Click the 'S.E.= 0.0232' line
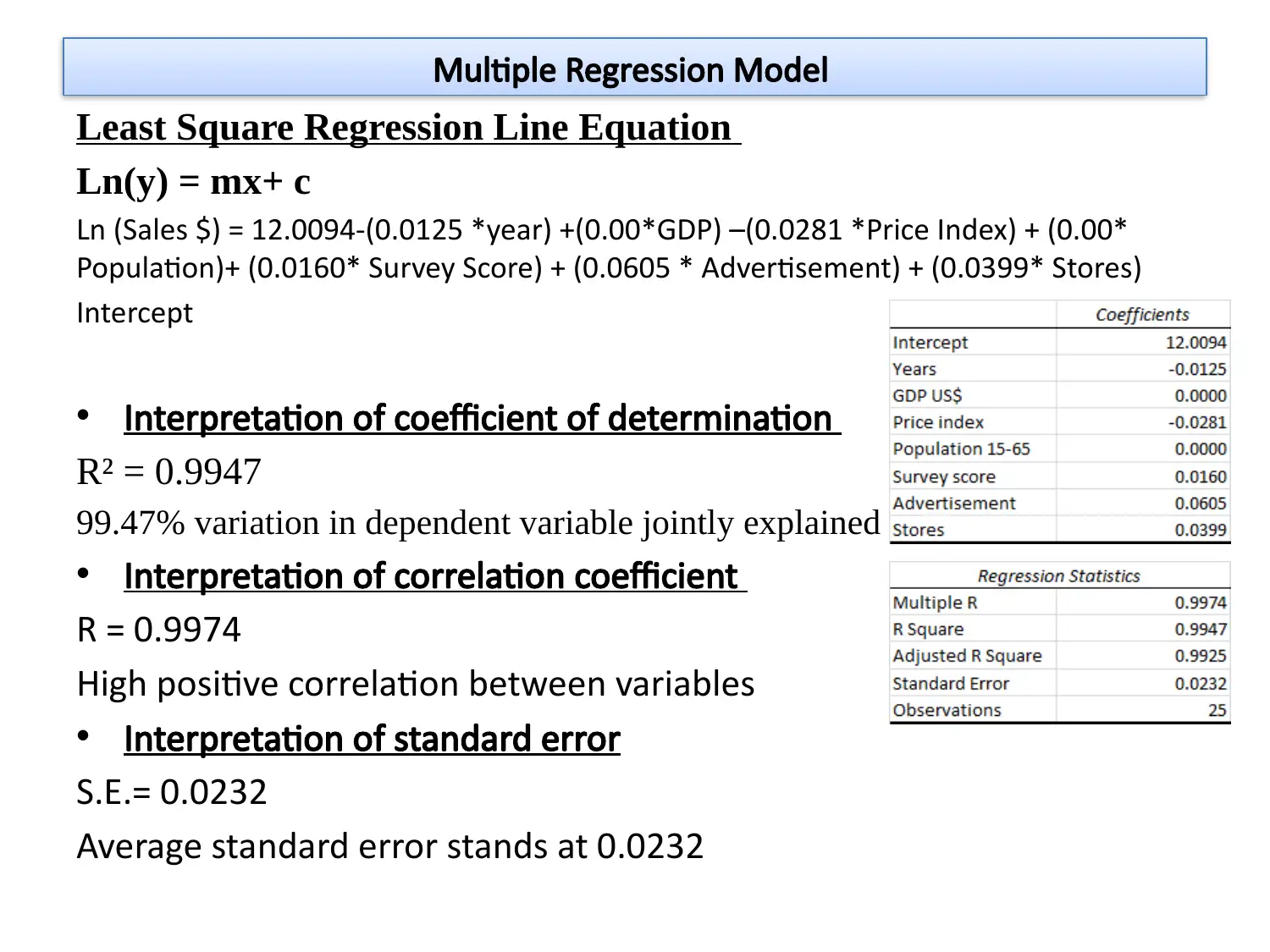Image resolution: width=1270 pixels, height=952 pixels. pos(172,792)
